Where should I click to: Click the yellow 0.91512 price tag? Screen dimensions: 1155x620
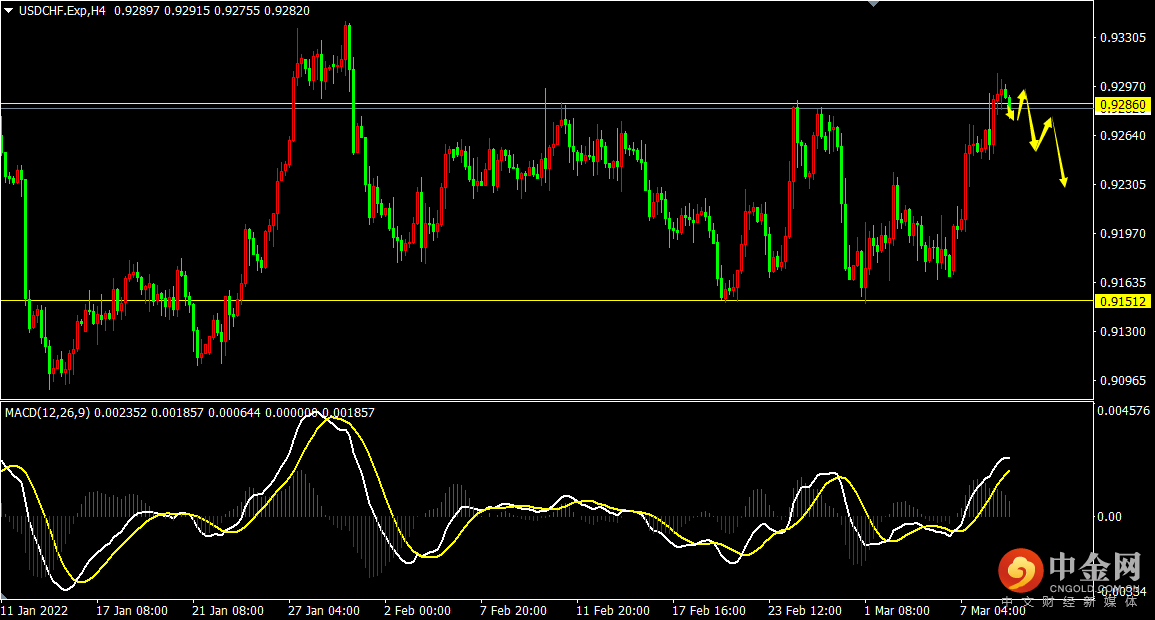1123,301
